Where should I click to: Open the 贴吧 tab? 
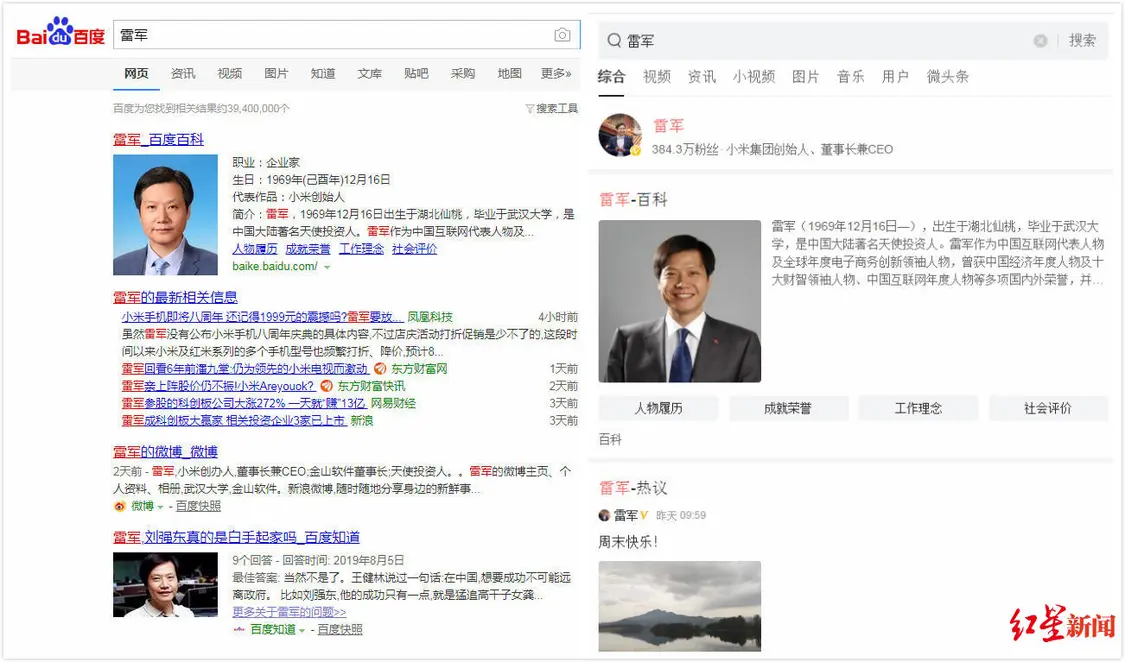(416, 73)
